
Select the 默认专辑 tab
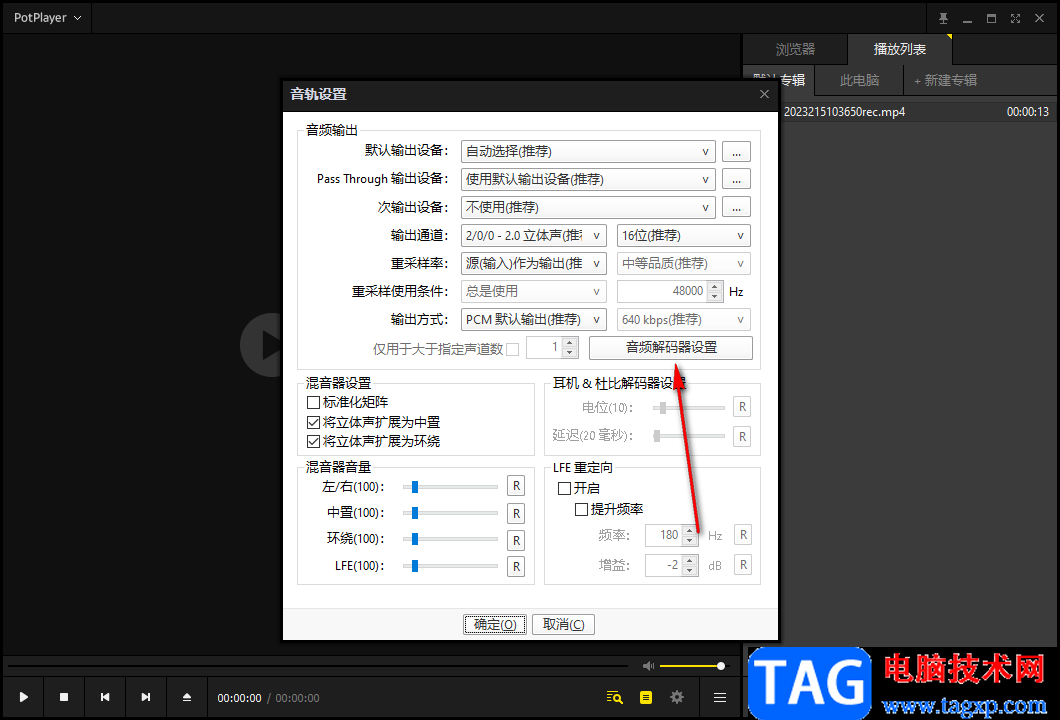779,80
